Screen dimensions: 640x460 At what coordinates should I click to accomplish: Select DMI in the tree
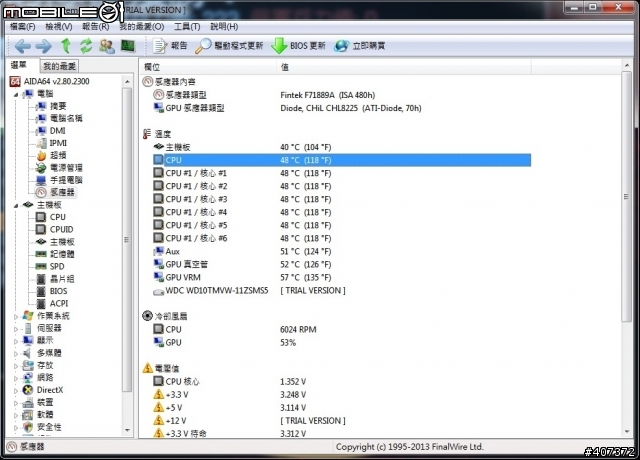[51, 131]
